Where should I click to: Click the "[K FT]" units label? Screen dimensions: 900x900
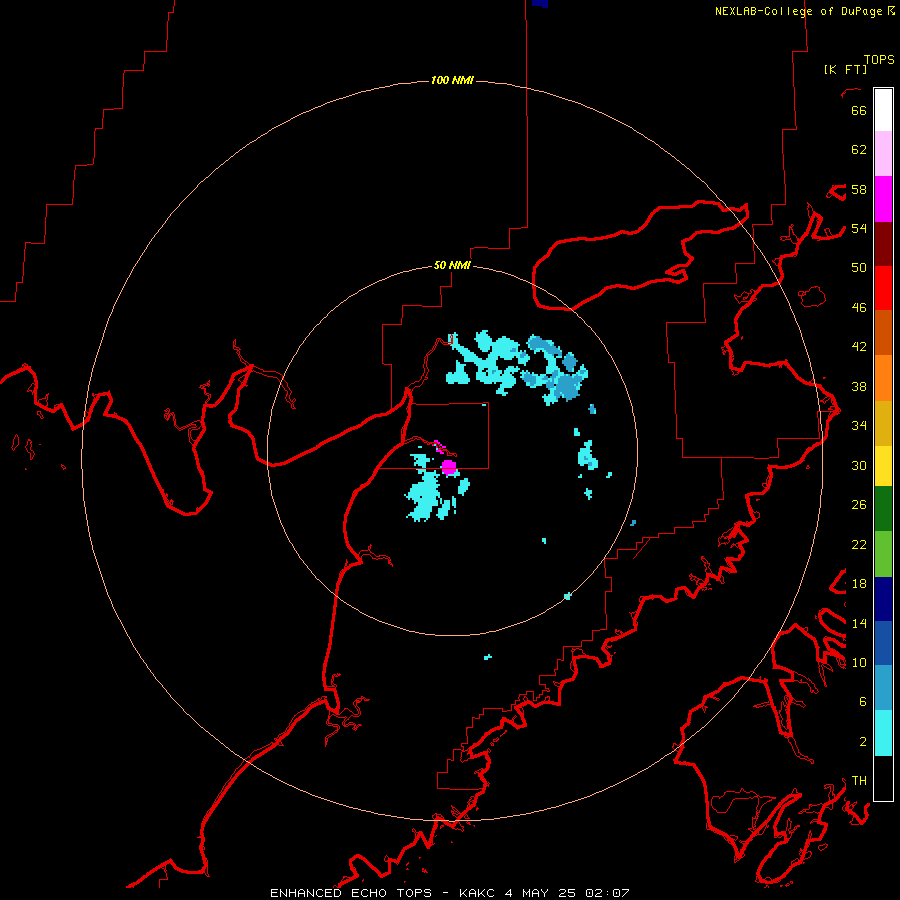click(x=845, y=69)
